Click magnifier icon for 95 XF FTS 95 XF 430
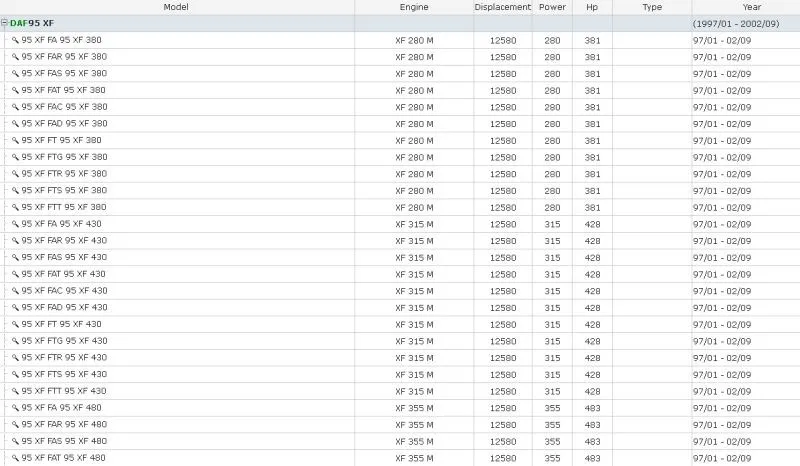The width and height of the screenshot is (800, 466). tap(15, 375)
